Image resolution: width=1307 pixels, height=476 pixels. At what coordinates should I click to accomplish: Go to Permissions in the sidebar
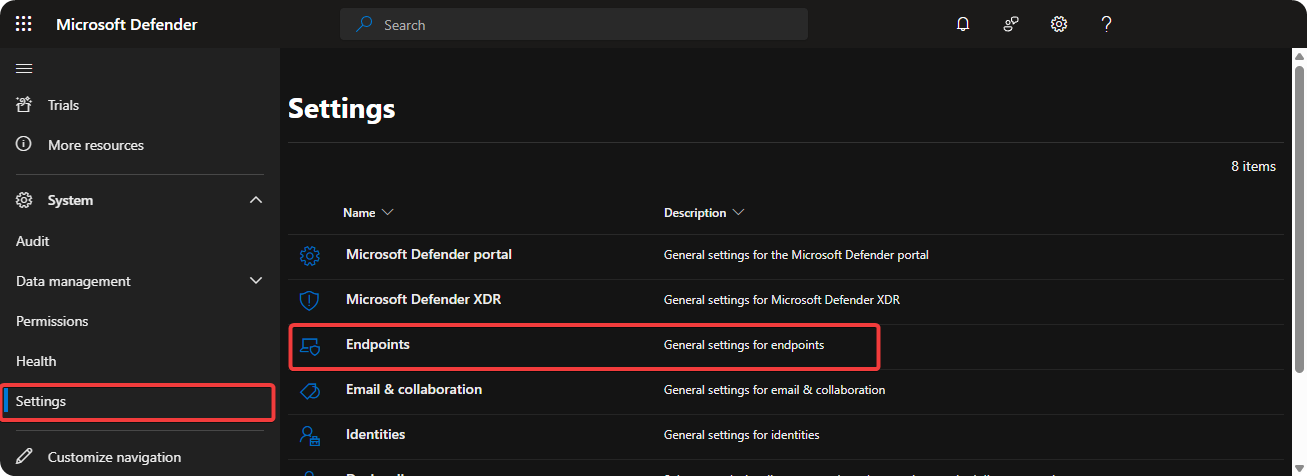[x=52, y=321]
